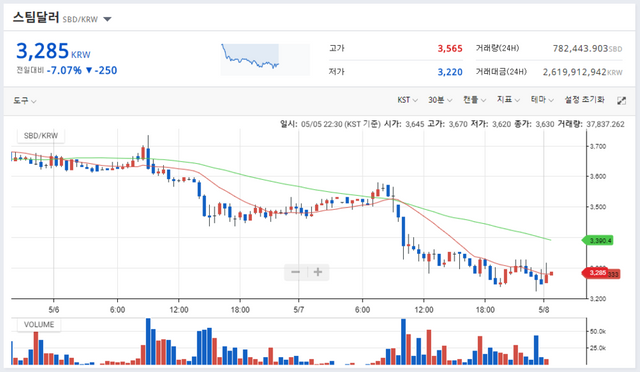Click the red 3,285 current price tag
Viewport: 640px width, 372px height.
coord(595,273)
